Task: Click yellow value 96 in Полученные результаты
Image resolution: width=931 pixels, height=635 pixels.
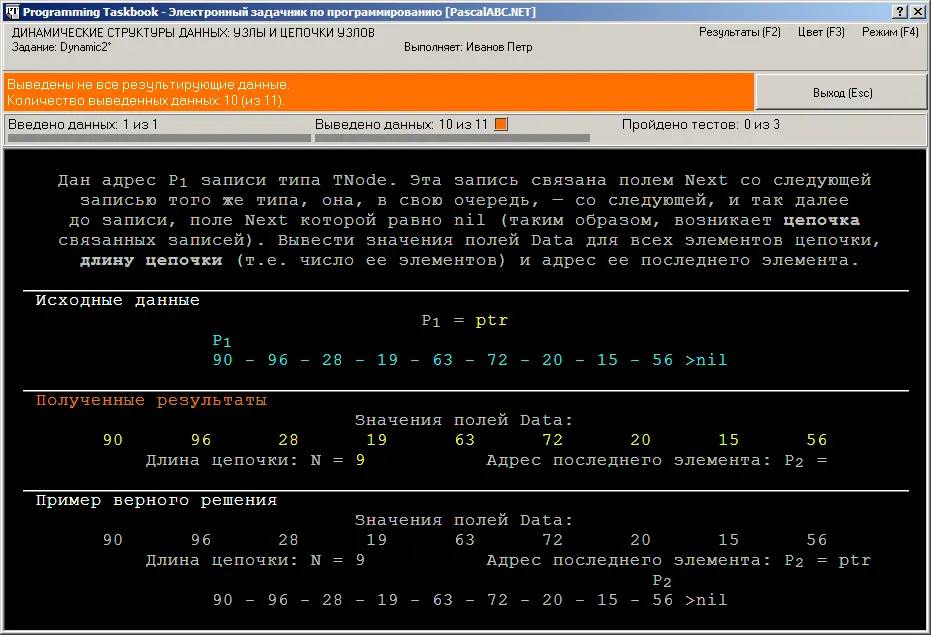Action: point(201,440)
